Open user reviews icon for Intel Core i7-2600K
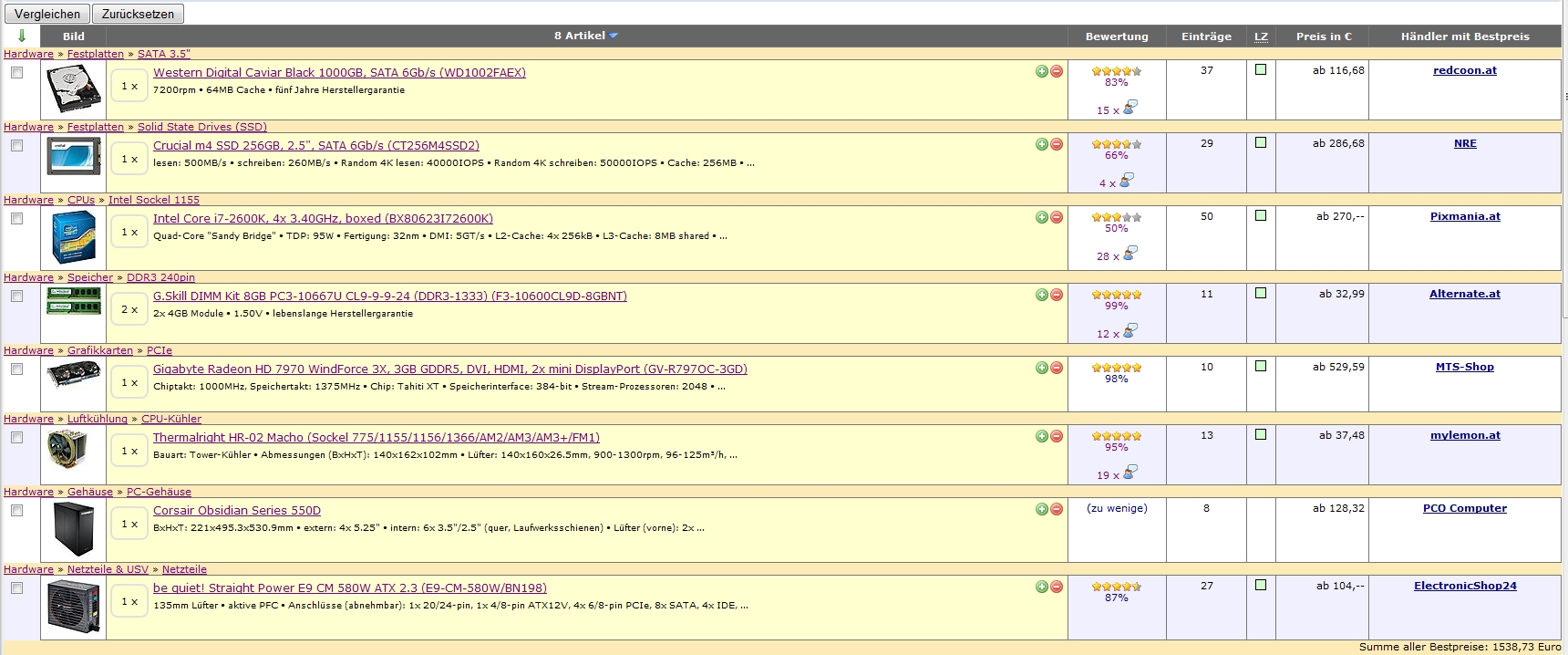Viewport: 1568px width, 655px height. pos(1130,254)
